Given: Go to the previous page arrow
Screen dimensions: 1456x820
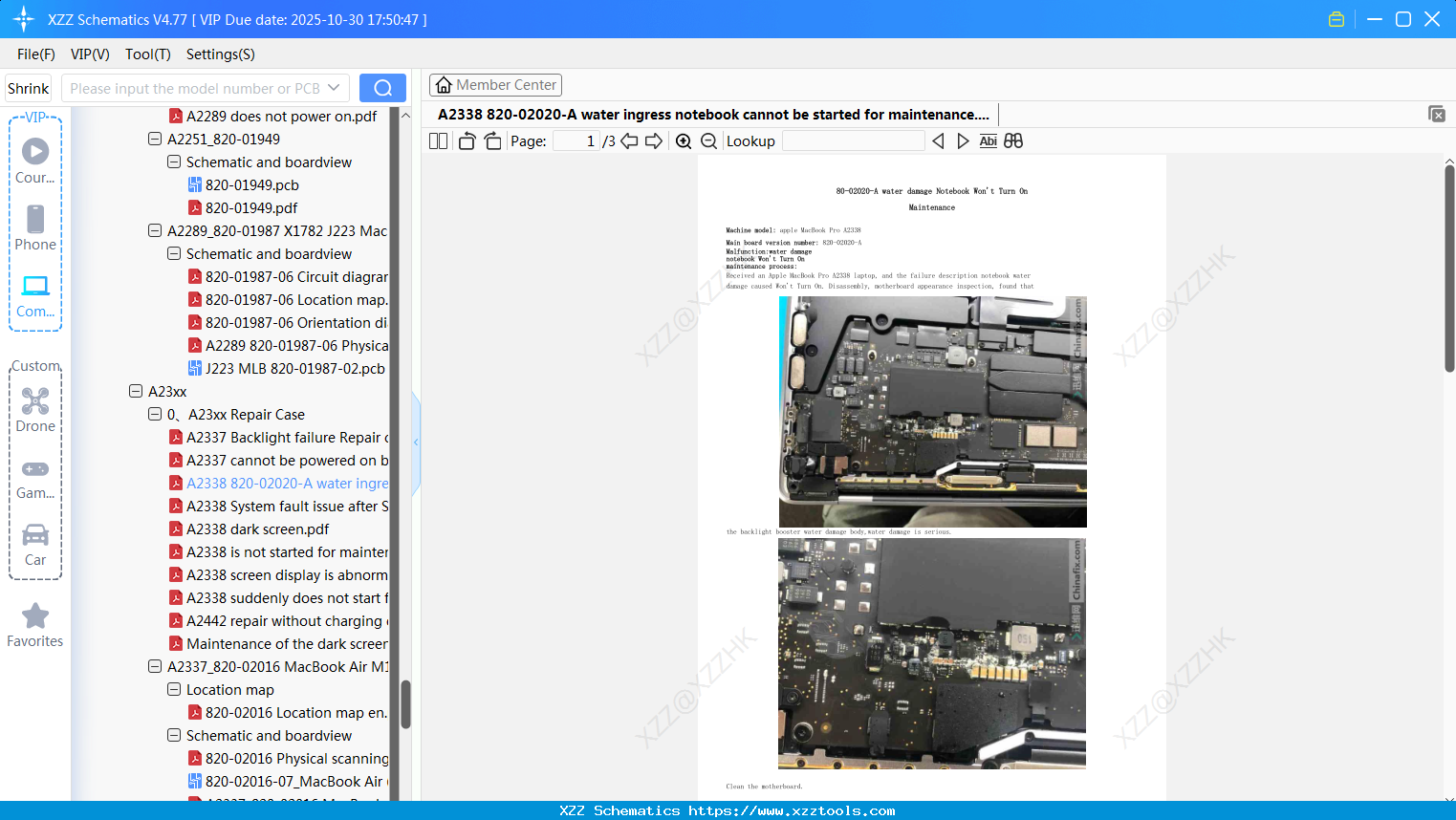Looking at the screenshot, I should (629, 141).
